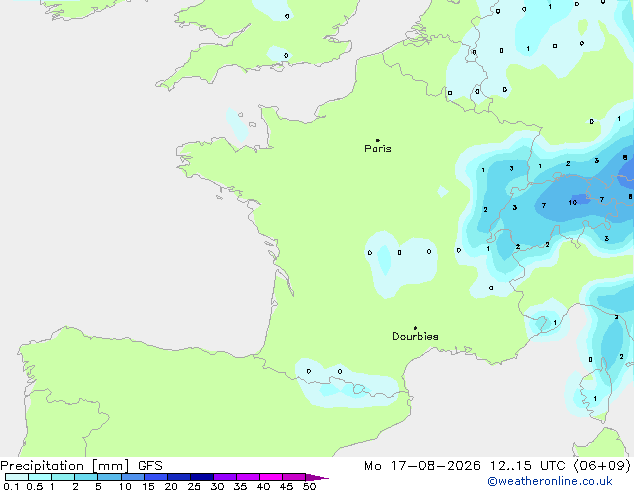Click the forecast date 'Mo 17-08-2026' text
The height and width of the screenshot is (490, 634).
tap(422, 466)
